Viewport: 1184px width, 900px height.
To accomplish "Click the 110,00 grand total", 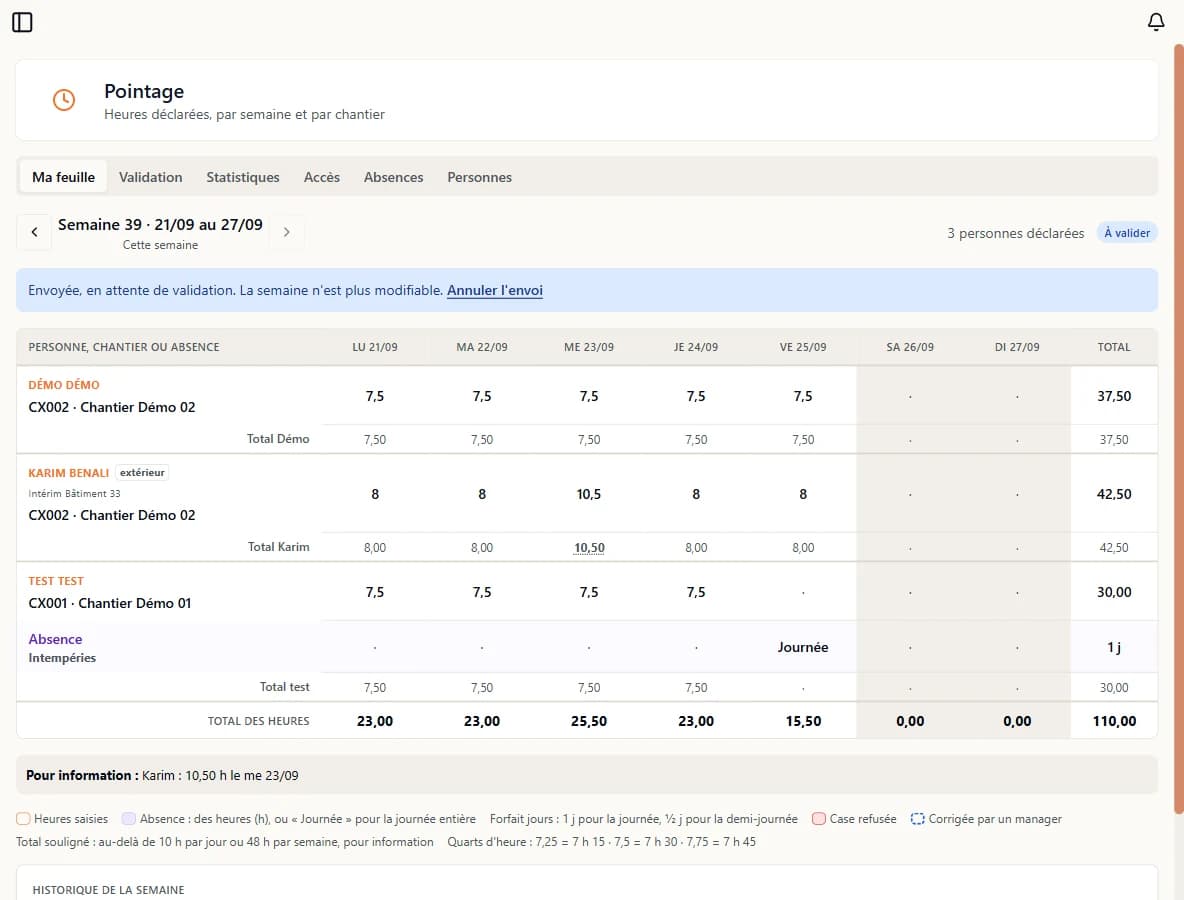I will tap(1114, 722).
